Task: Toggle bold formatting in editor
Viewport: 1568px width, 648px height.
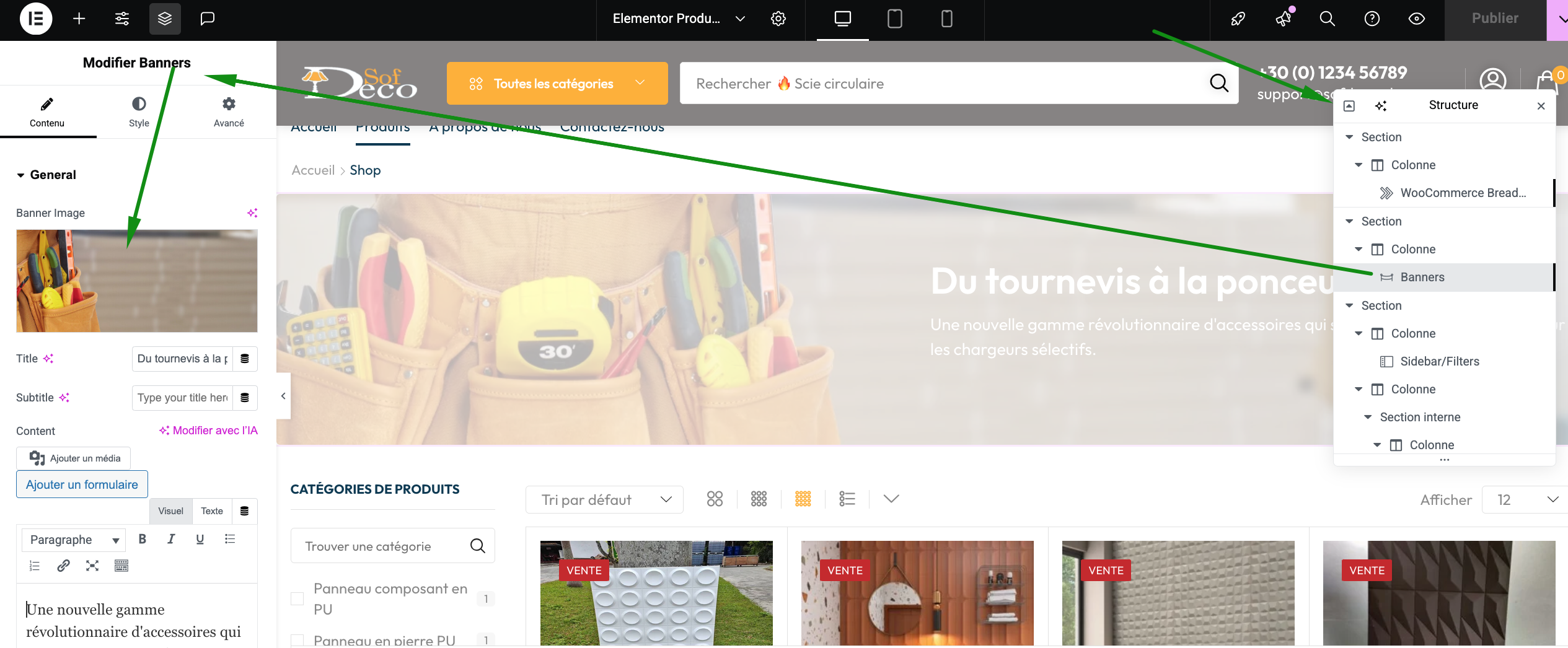Action: coord(143,539)
